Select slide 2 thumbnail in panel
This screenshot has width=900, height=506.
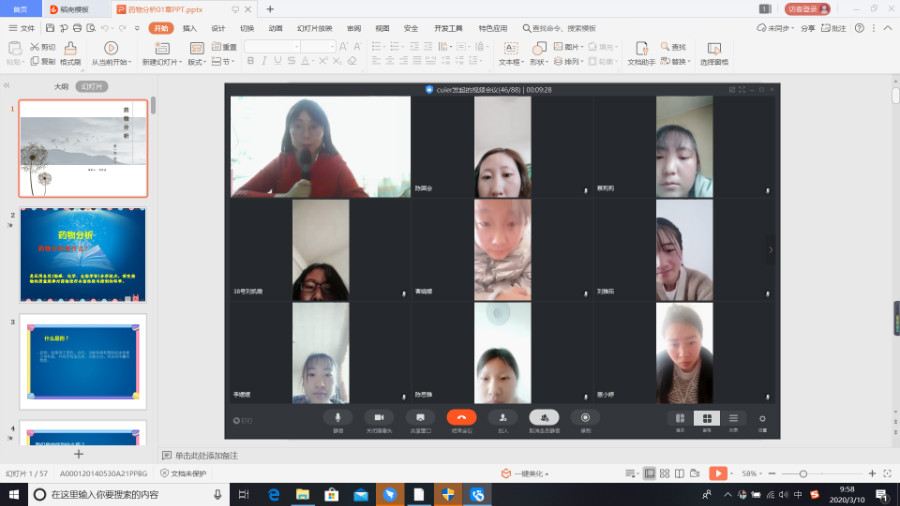[83, 255]
